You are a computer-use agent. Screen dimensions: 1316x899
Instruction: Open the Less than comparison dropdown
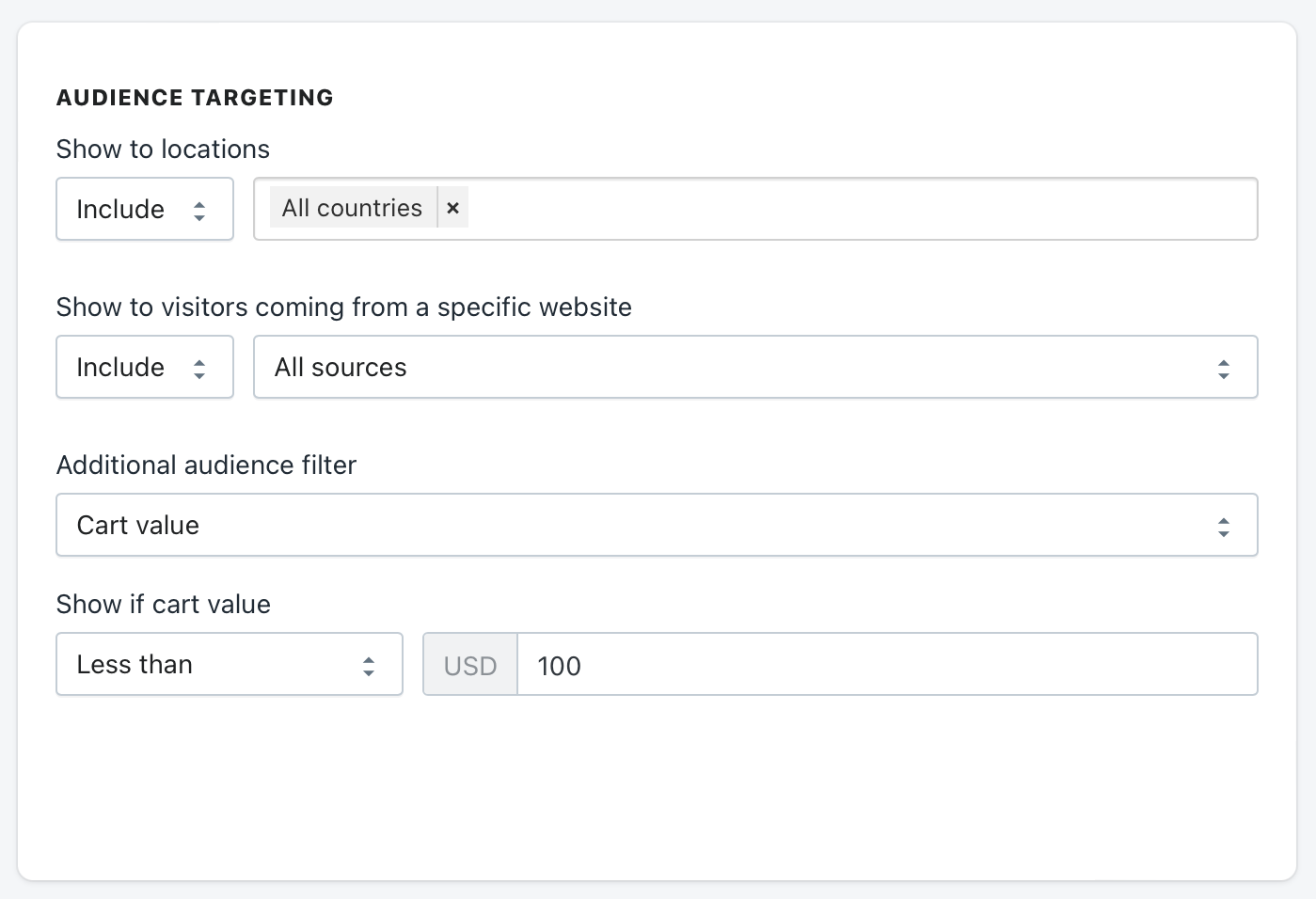click(x=229, y=664)
